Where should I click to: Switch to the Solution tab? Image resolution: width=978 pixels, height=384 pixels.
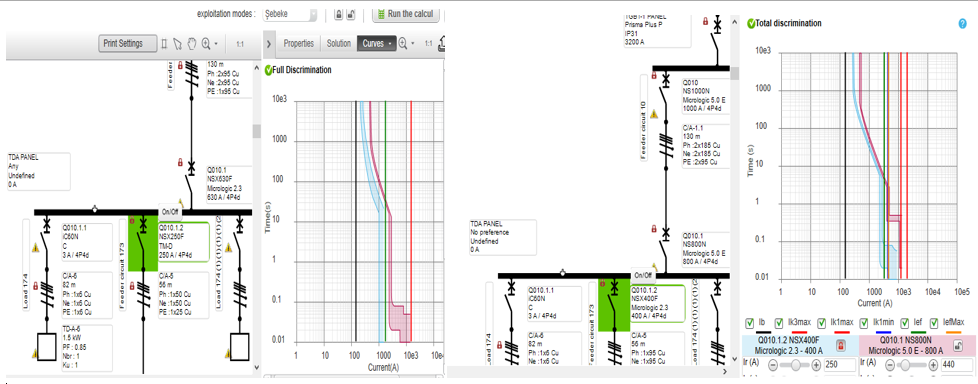click(339, 44)
